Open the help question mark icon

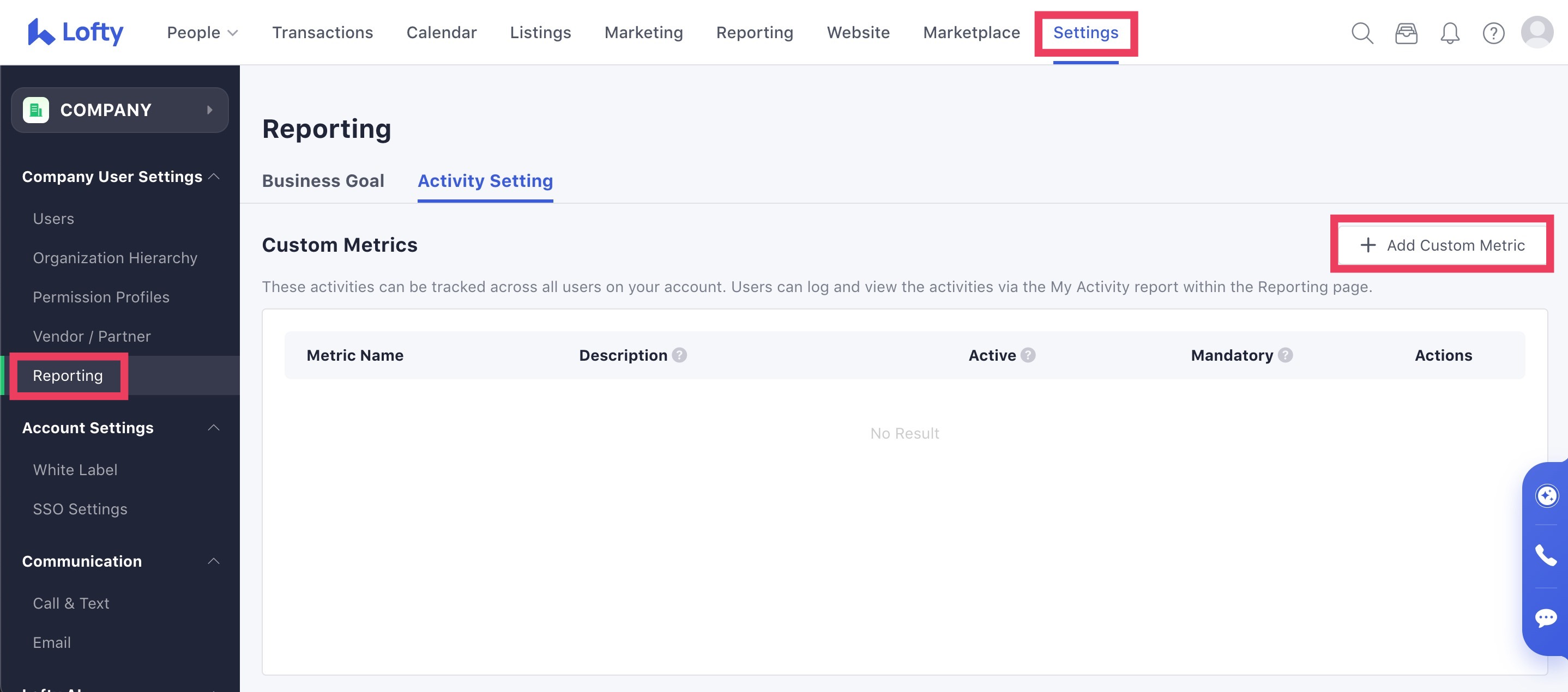[1493, 33]
